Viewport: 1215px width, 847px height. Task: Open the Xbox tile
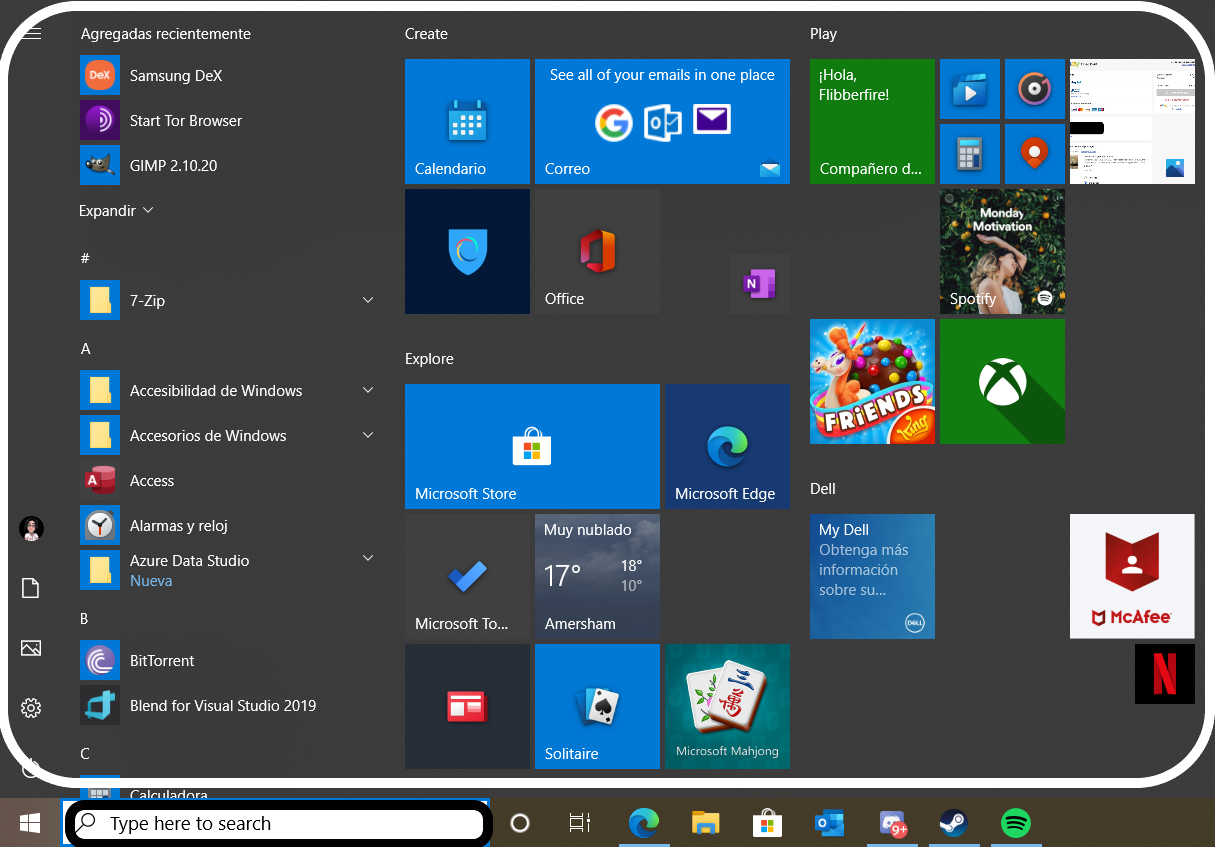tap(1002, 381)
